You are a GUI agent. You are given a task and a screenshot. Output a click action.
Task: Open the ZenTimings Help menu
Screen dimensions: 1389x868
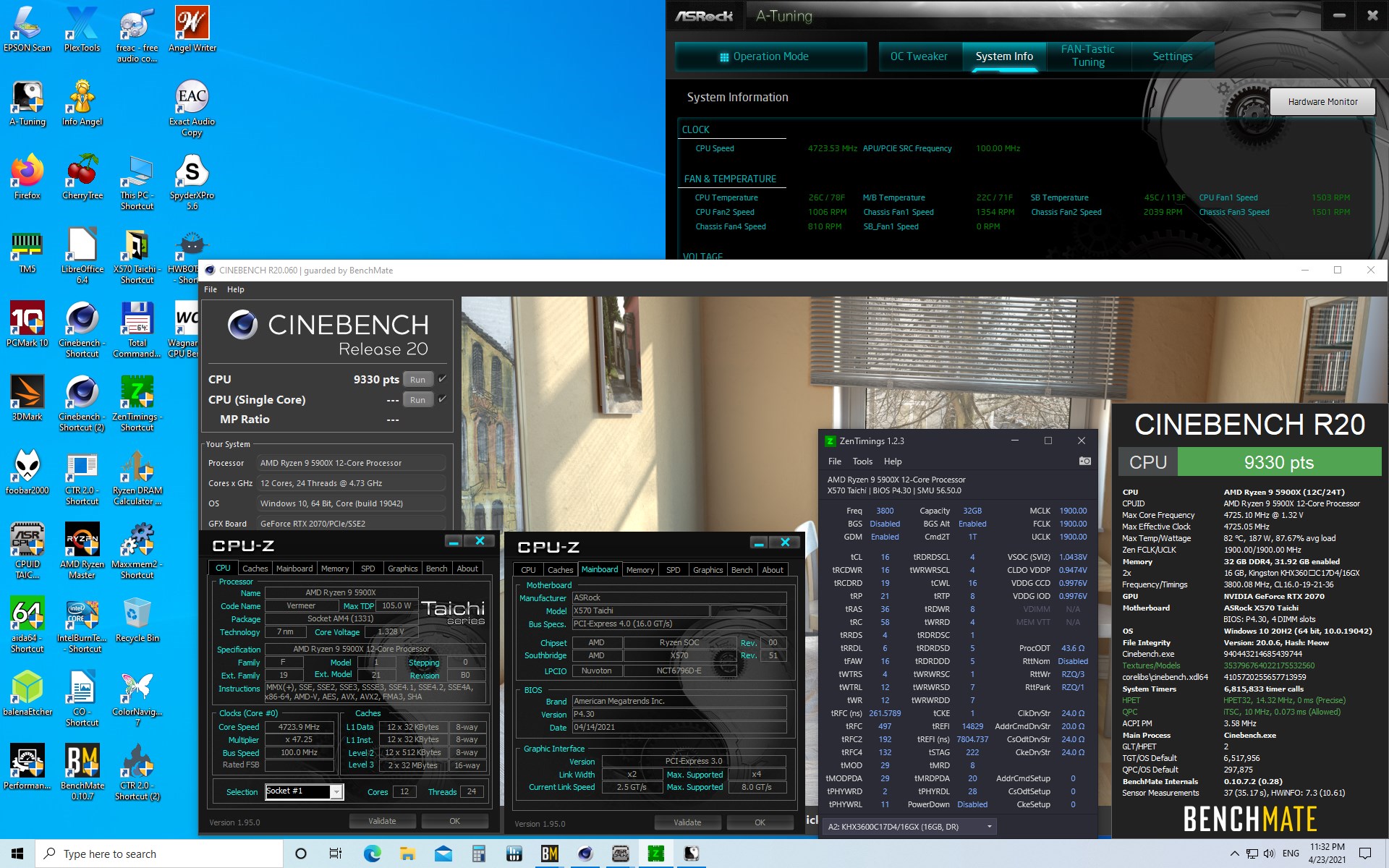coord(893,461)
